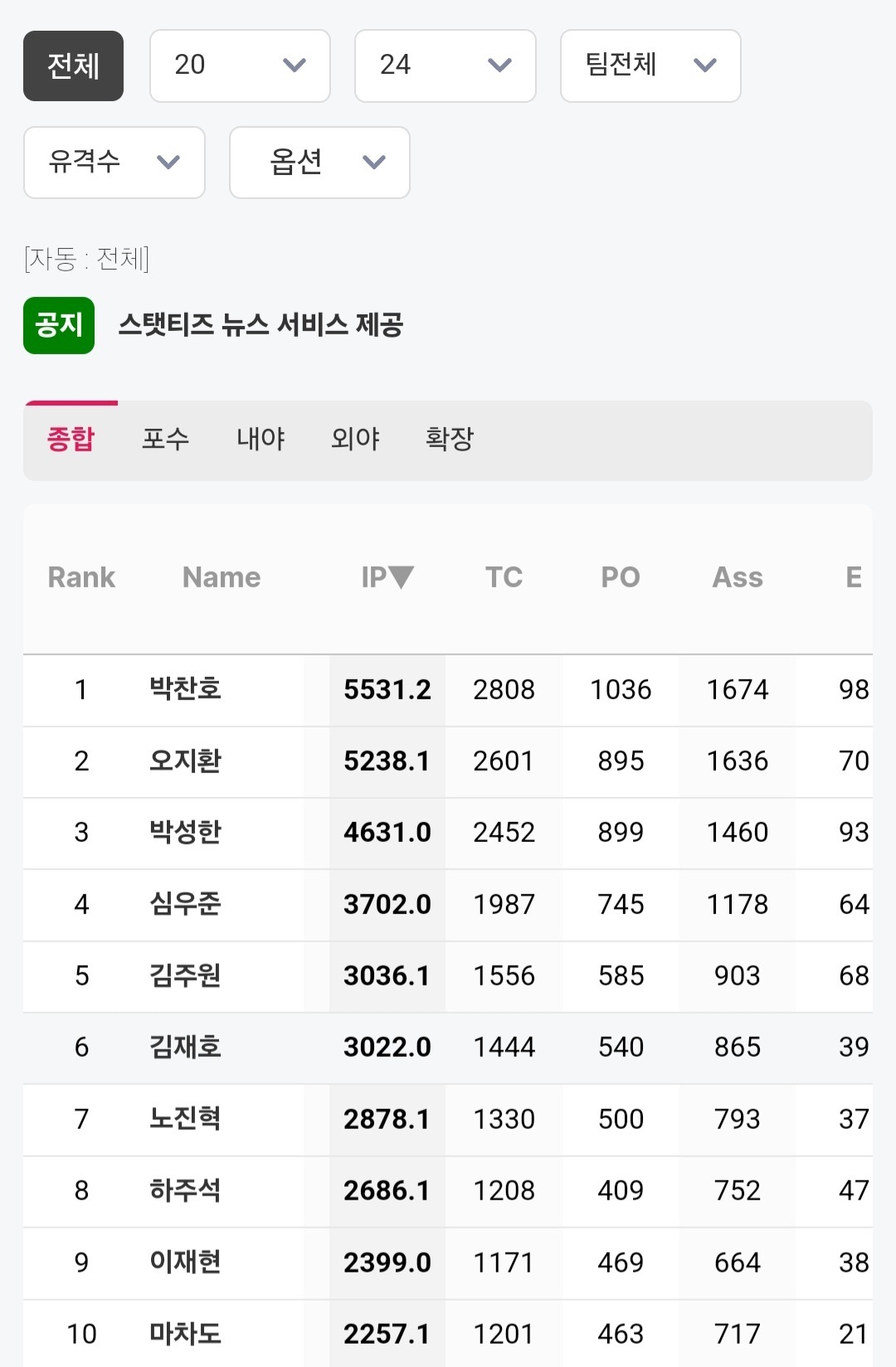Expand the 옵션 options dropdown
896x1367 pixels.
[319, 163]
